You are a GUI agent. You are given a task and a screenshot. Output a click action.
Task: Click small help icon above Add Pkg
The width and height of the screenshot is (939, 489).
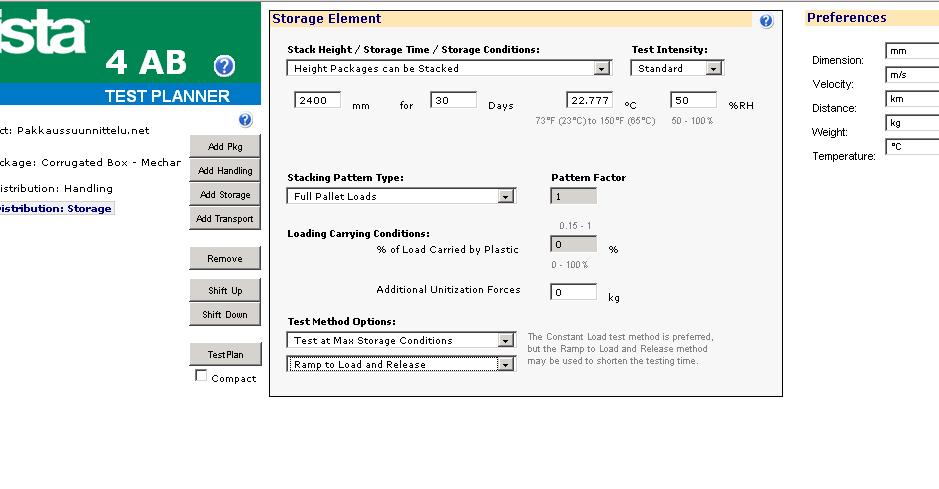245,120
